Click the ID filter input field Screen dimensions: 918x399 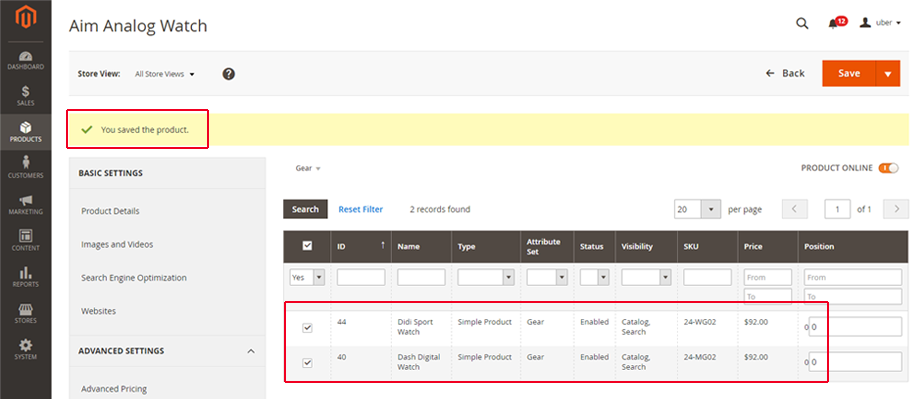point(361,277)
